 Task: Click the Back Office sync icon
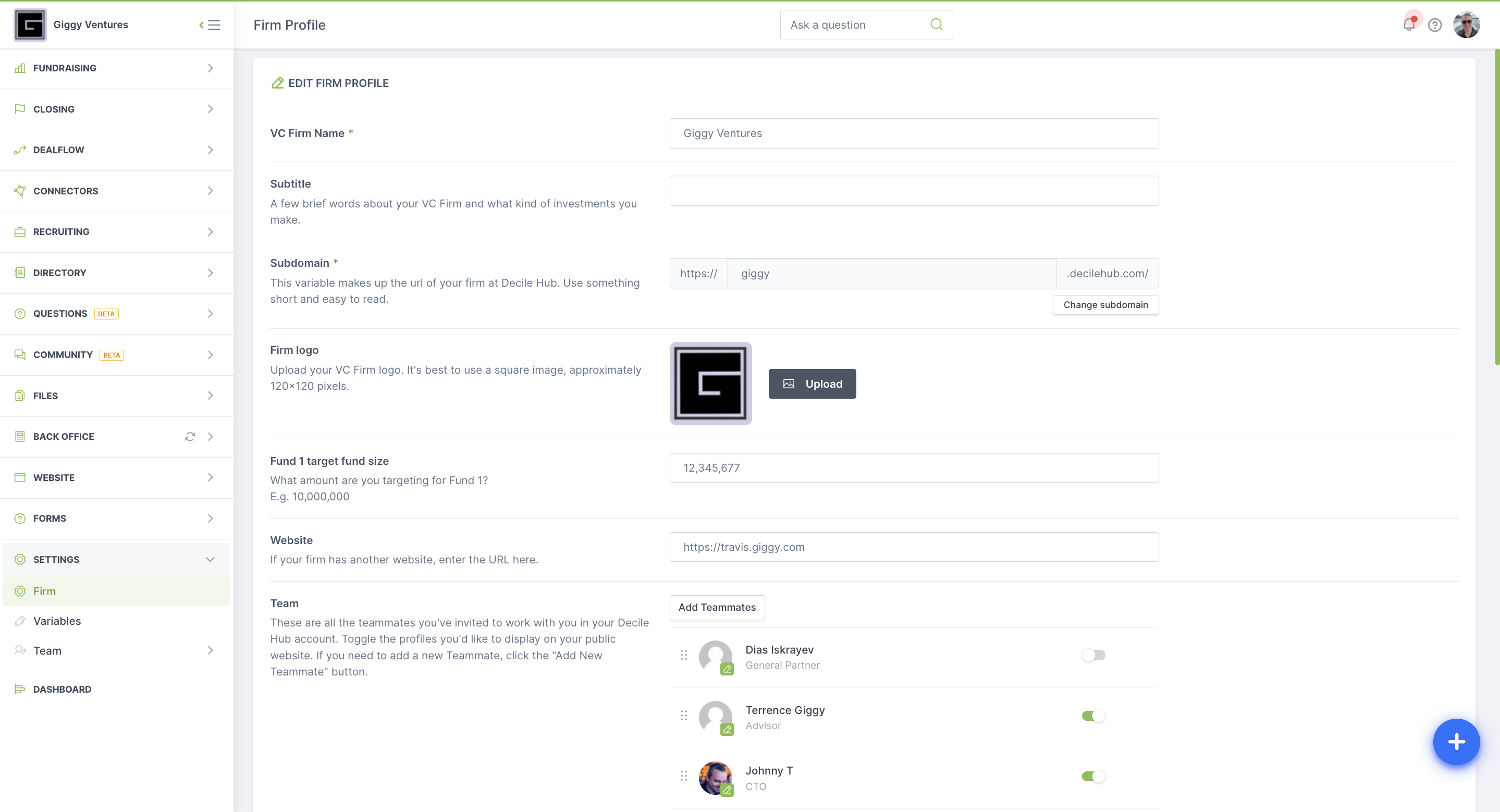click(189, 436)
